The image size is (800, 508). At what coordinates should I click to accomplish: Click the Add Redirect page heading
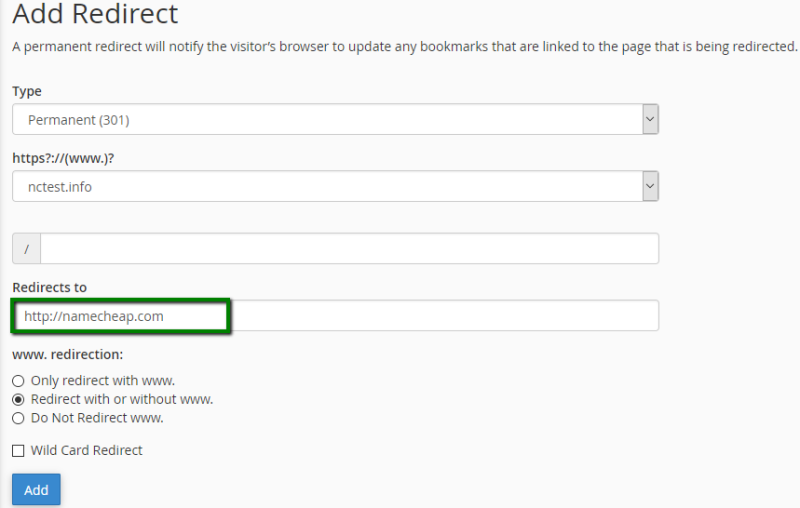coord(95,15)
